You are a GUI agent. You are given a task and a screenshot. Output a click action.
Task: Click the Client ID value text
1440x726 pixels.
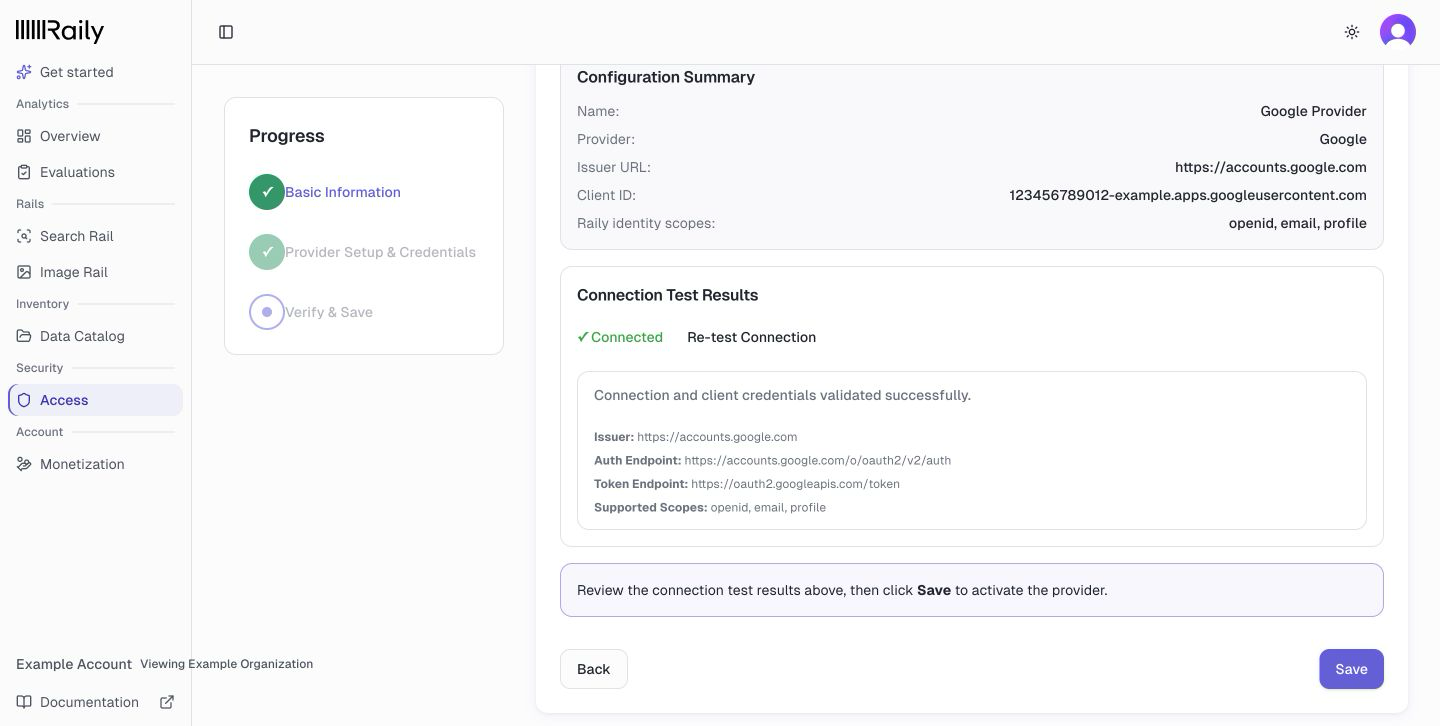[x=1188, y=195]
